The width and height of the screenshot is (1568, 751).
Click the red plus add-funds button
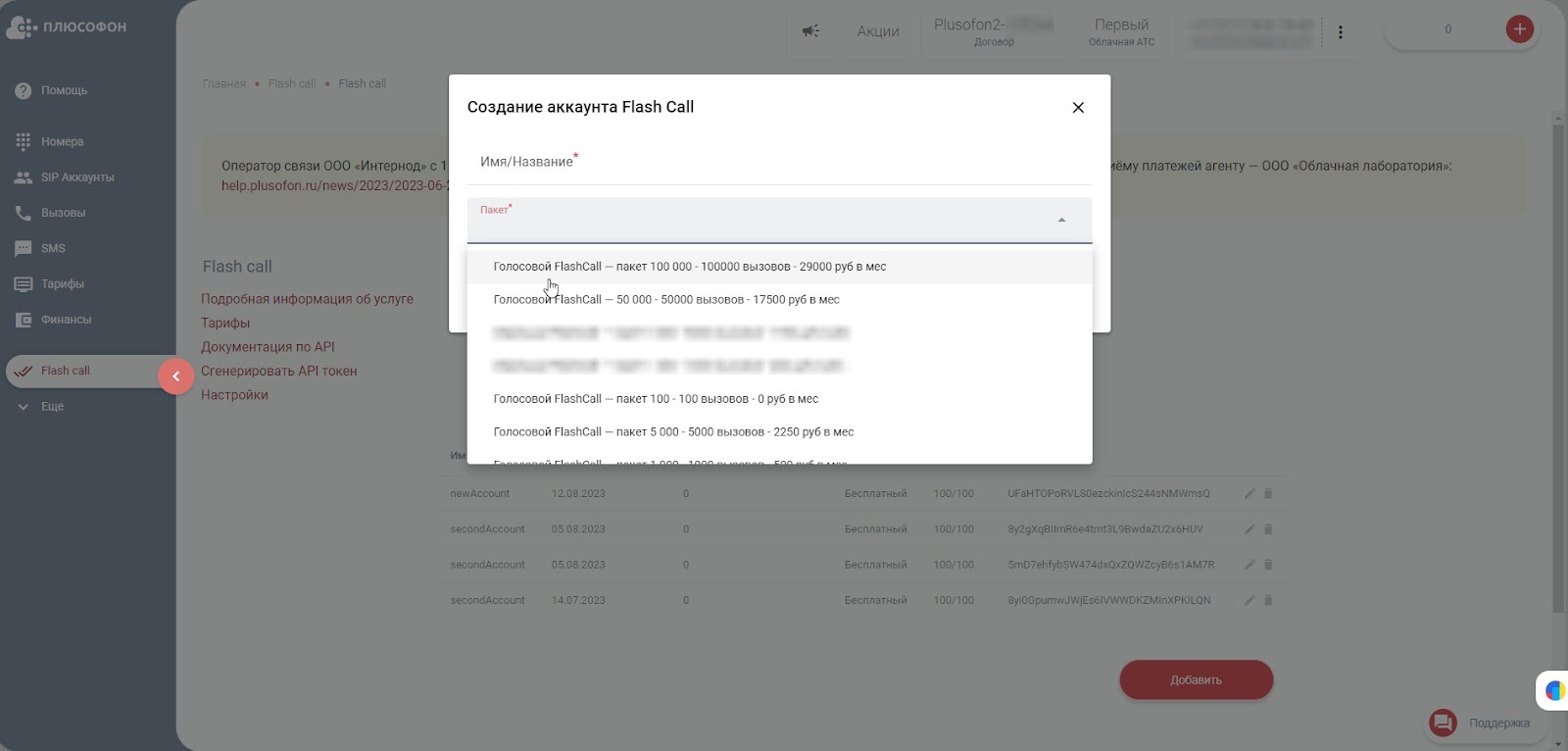click(x=1519, y=29)
